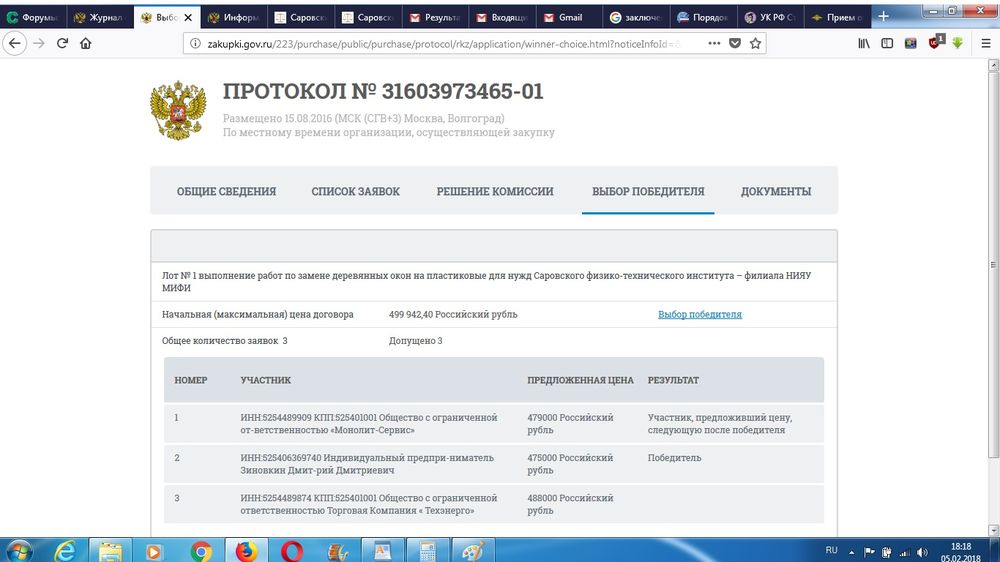This screenshot has height=562, width=1000.
Task: Click the Pocket save icon in address bar
Action: click(x=735, y=44)
